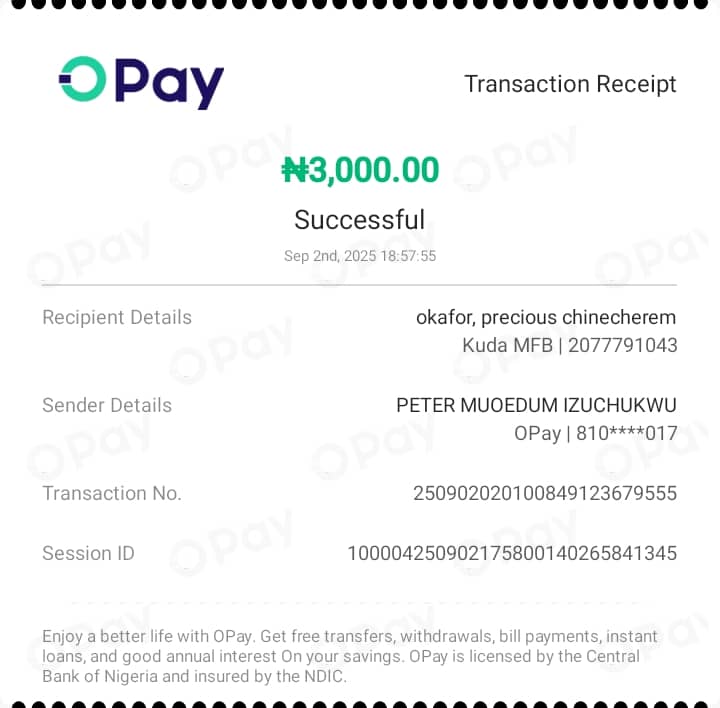720x708 pixels.
Task: Select the Sep 2nd, 2025 timestamp
Action: pos(360,256)
